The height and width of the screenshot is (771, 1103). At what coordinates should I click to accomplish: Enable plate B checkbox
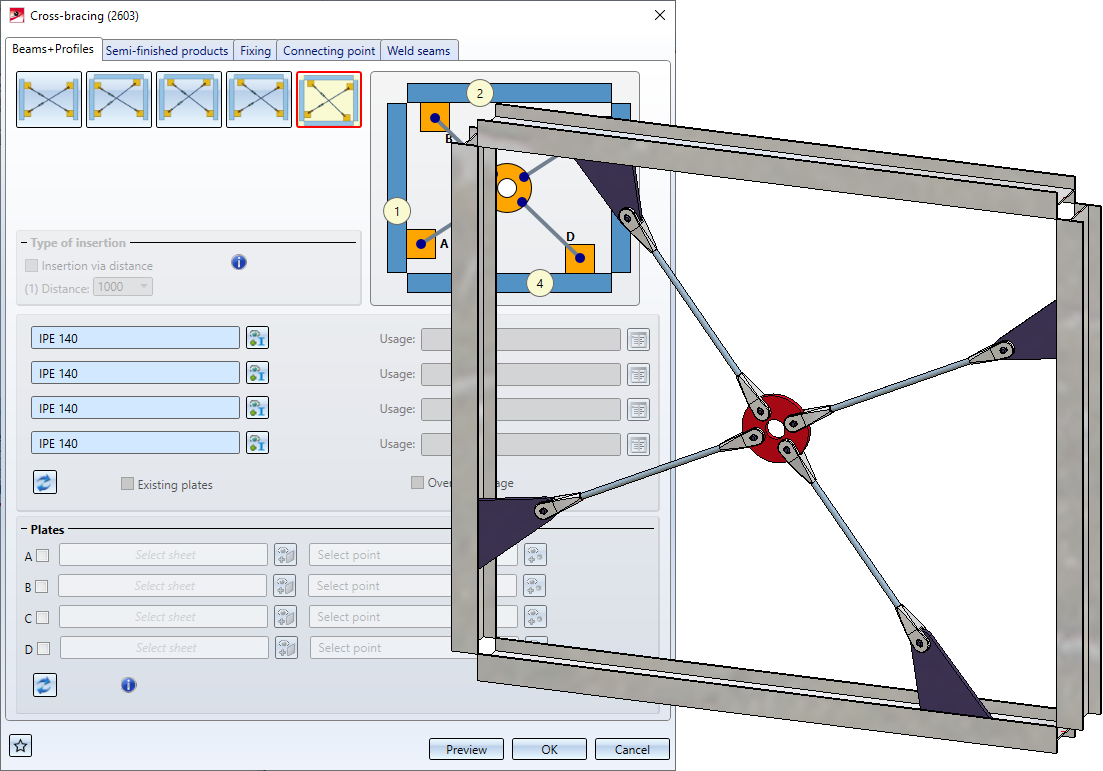[42, 587]
